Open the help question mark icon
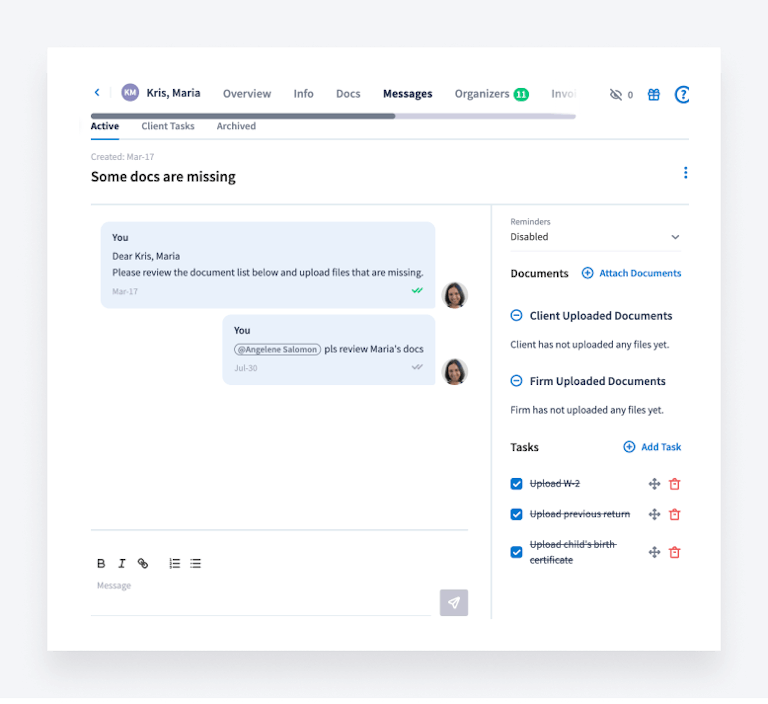The width and height of the screenshot is (768, 704). (682, 95)
